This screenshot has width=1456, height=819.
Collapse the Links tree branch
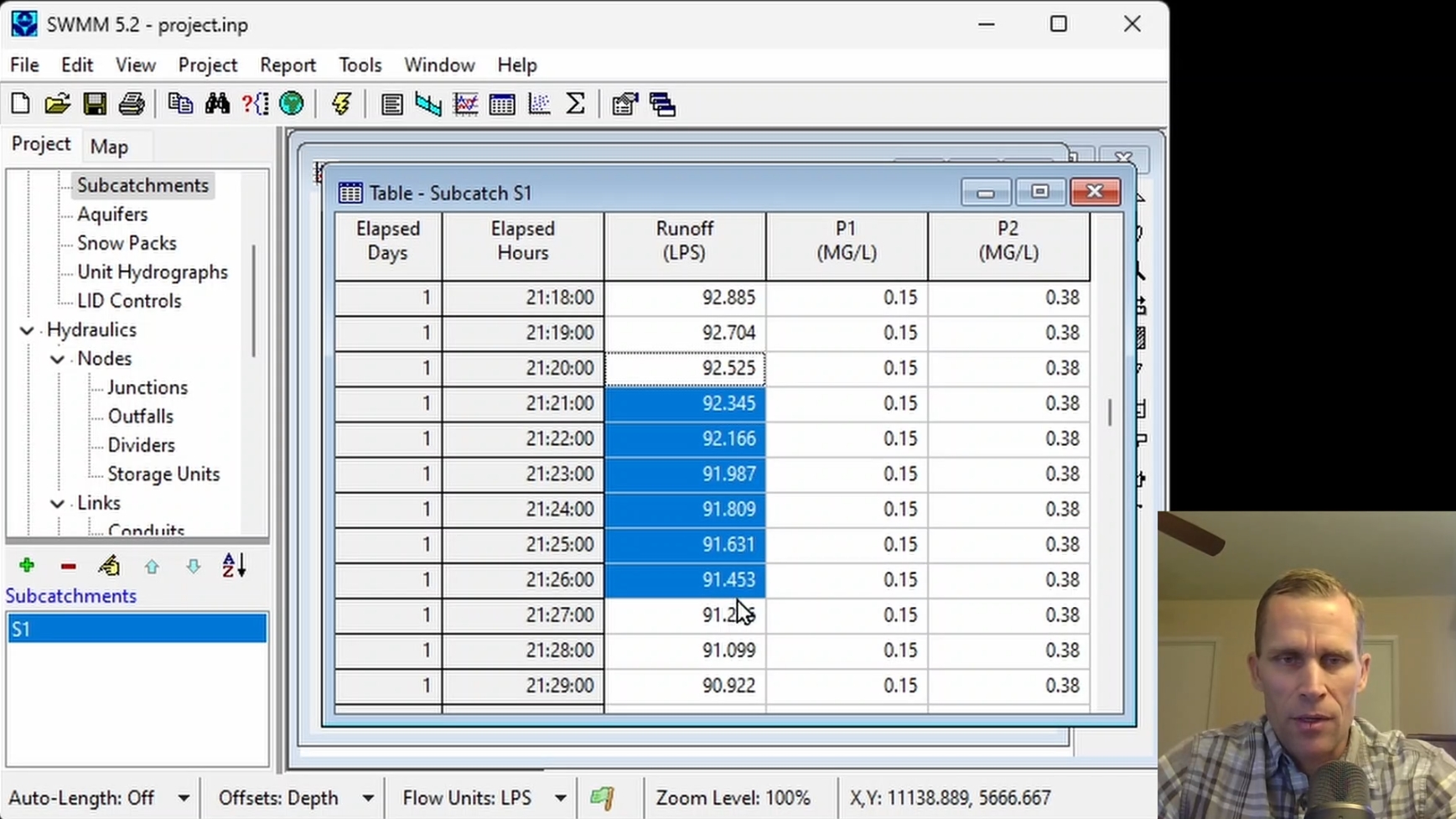(x=57, y=504)
